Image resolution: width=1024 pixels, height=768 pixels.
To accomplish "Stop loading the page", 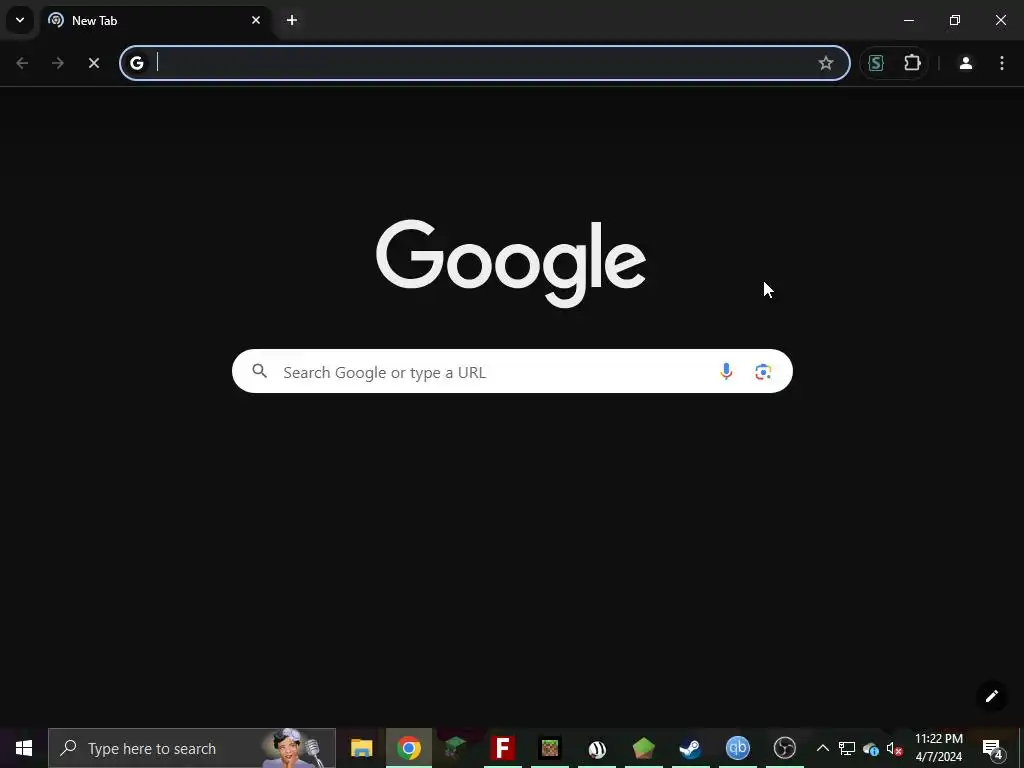I will point(94,63).
